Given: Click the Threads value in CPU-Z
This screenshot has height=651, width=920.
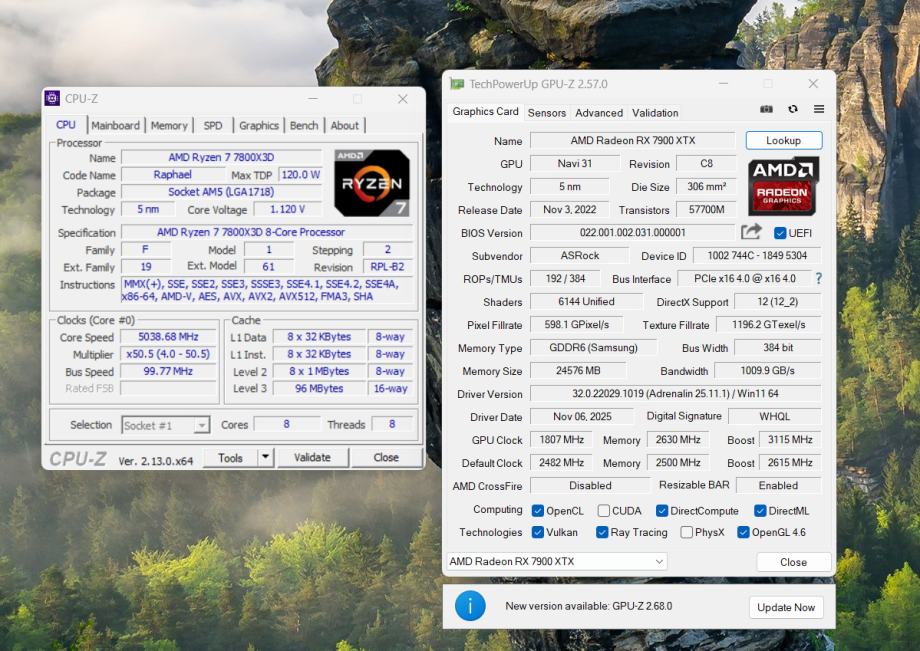Looking at the screenshot, I should pos(392,424).
